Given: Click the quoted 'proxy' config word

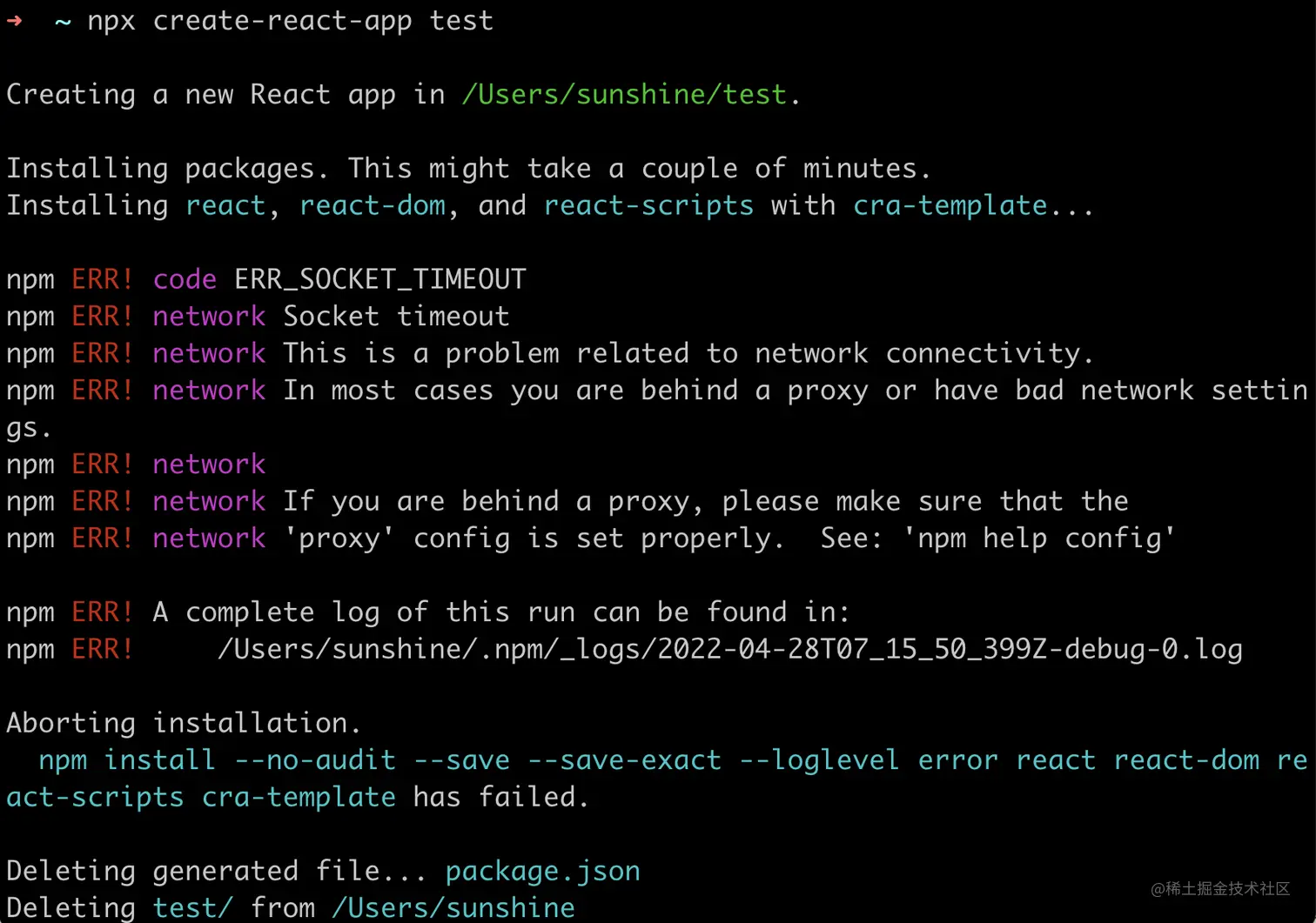Looking at the screenshot, I should click(x=339, y=538).
